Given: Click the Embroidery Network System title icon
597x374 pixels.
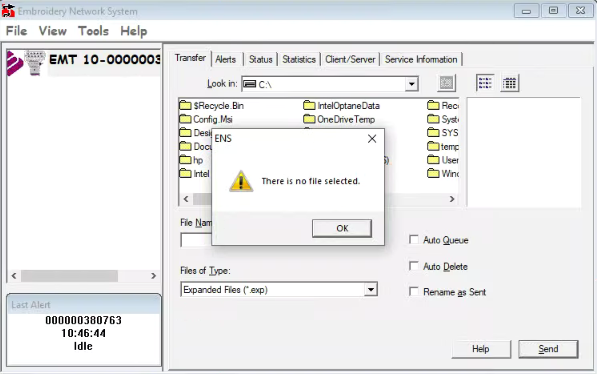Looking at the screenshot, I should [8, 11].
